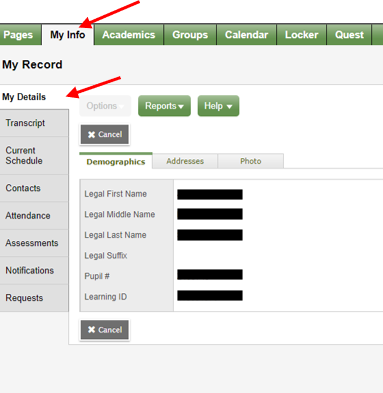The width and height of the screenshot is (383, 393).
Task: Open the Photo sub-tab
Action: [x=251, y=161]
